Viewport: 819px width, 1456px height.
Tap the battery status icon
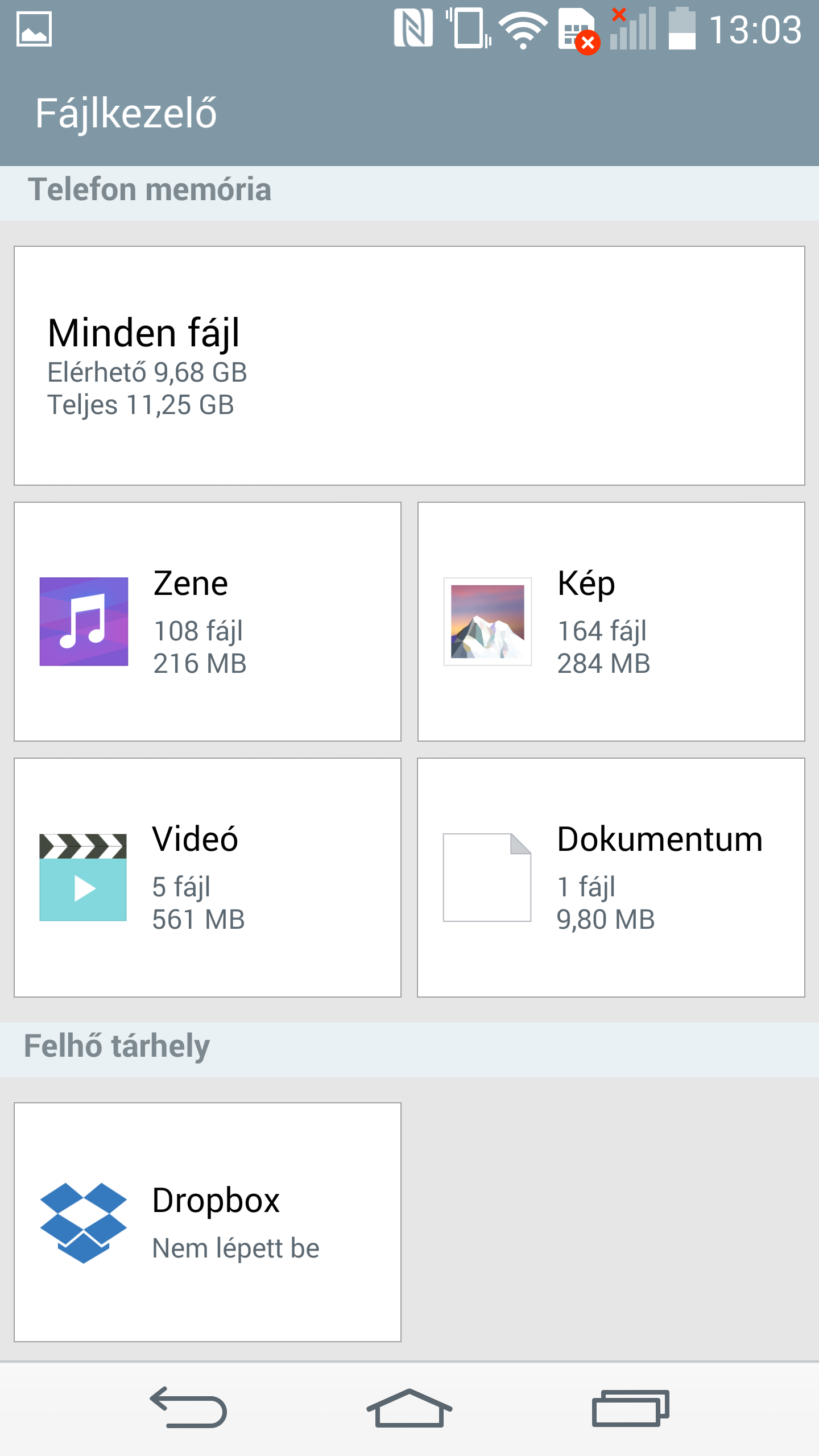coord(682,29)
